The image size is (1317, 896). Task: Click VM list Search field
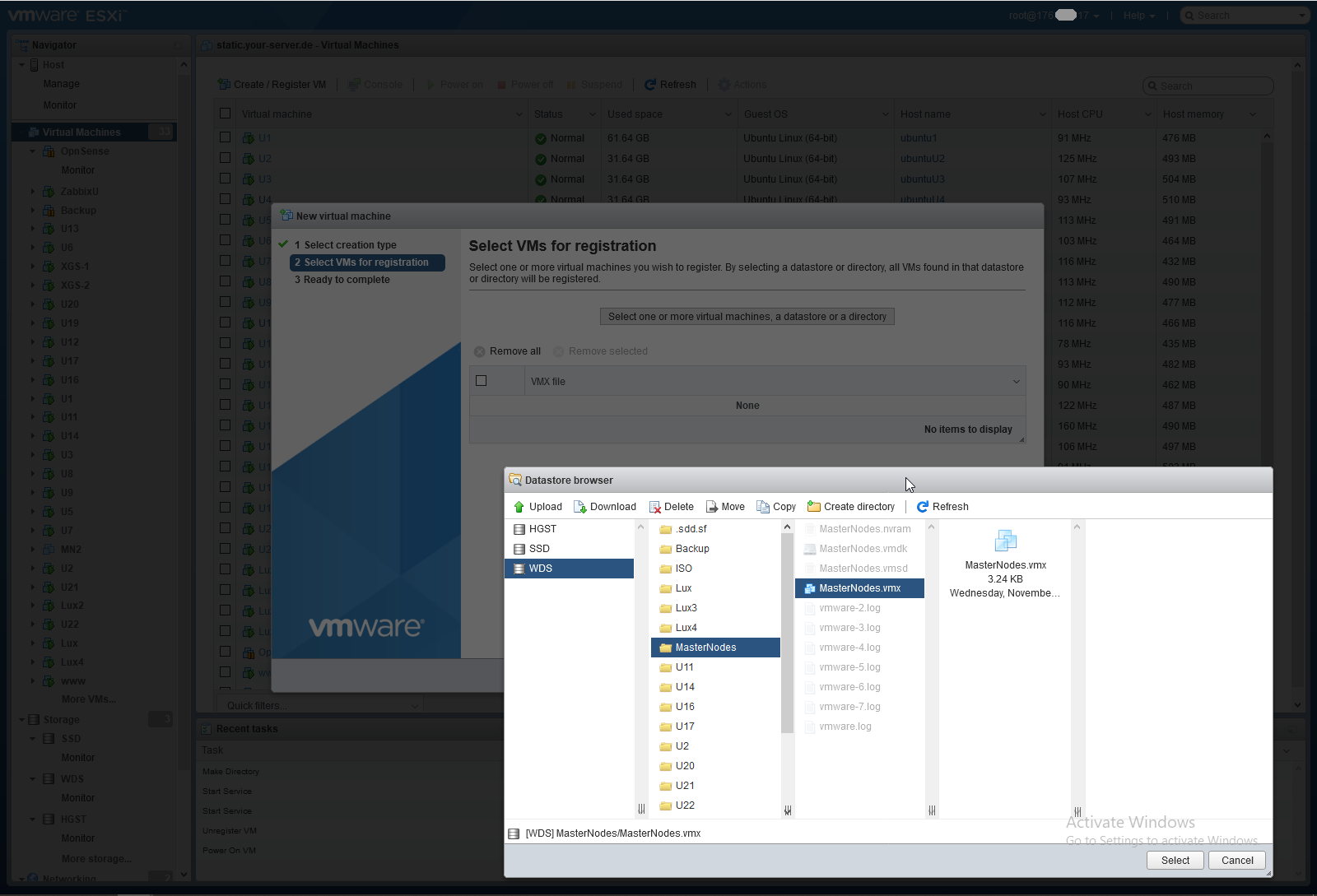tap(1208, 86)
